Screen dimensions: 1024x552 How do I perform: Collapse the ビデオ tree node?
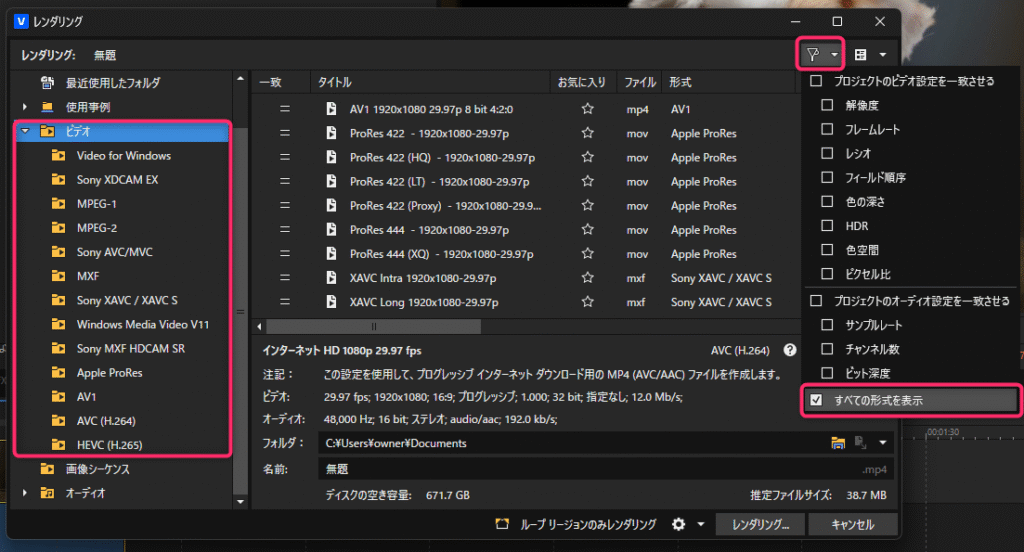pyautogui.click(x=24, y=131)
